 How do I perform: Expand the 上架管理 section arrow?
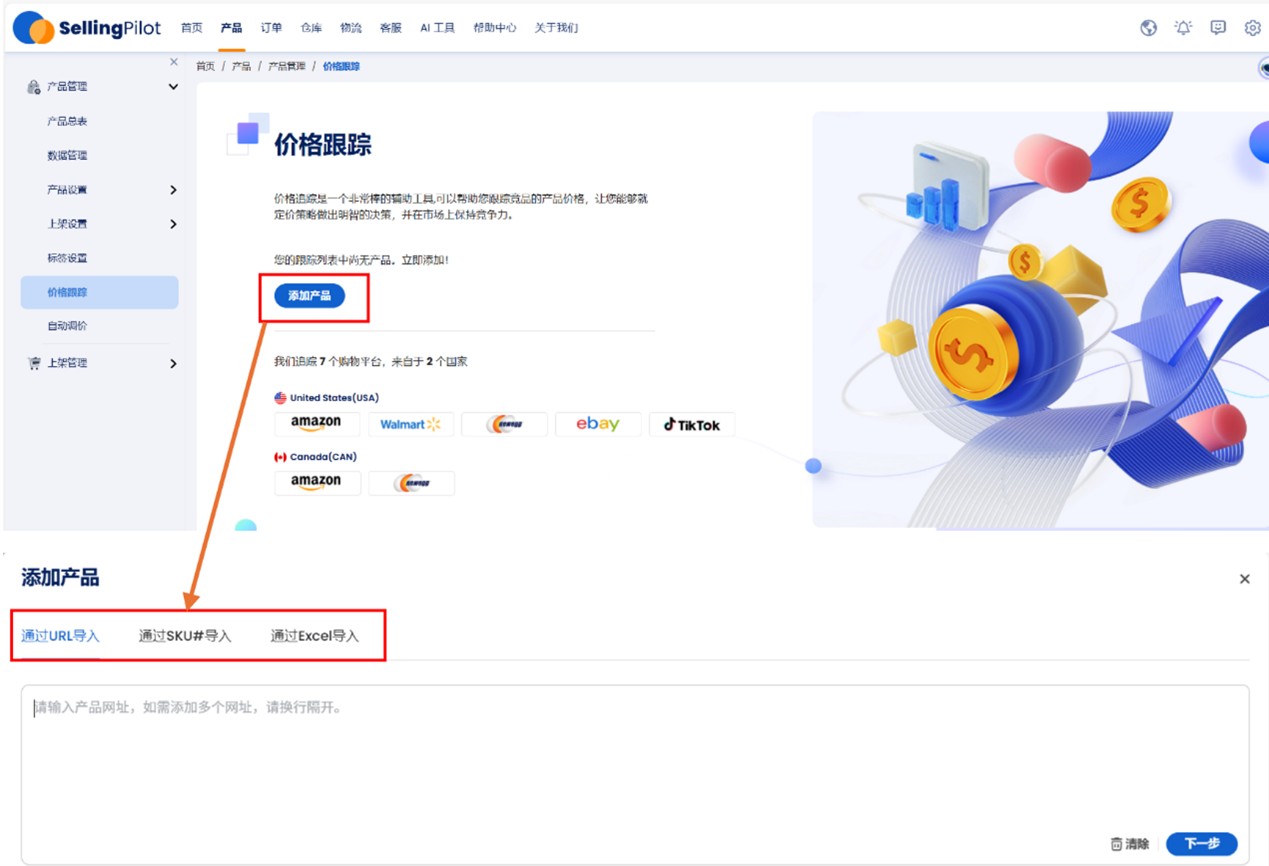(x=173, y=364)
